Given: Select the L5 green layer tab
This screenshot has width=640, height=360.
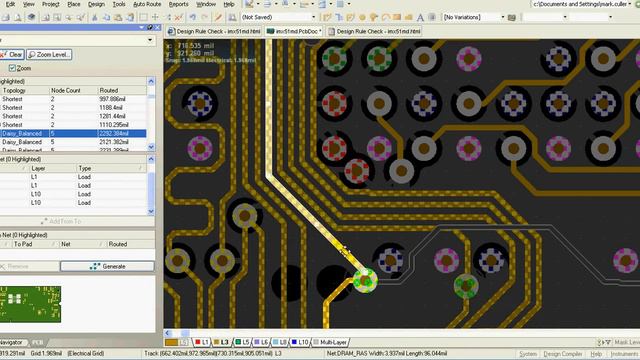Looking at the screenshot, I should (242, 342).
